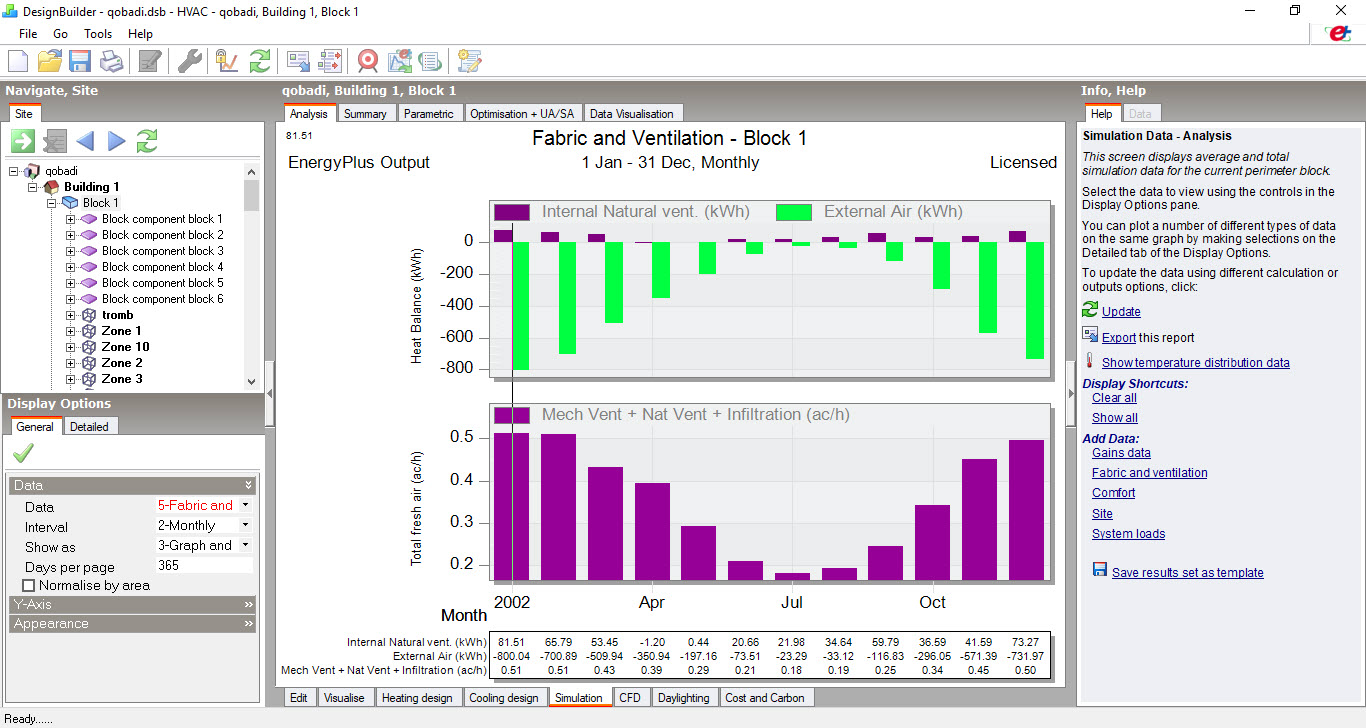Click the New file icon in toolbar

pyautogui.click(x=18, y=61)
